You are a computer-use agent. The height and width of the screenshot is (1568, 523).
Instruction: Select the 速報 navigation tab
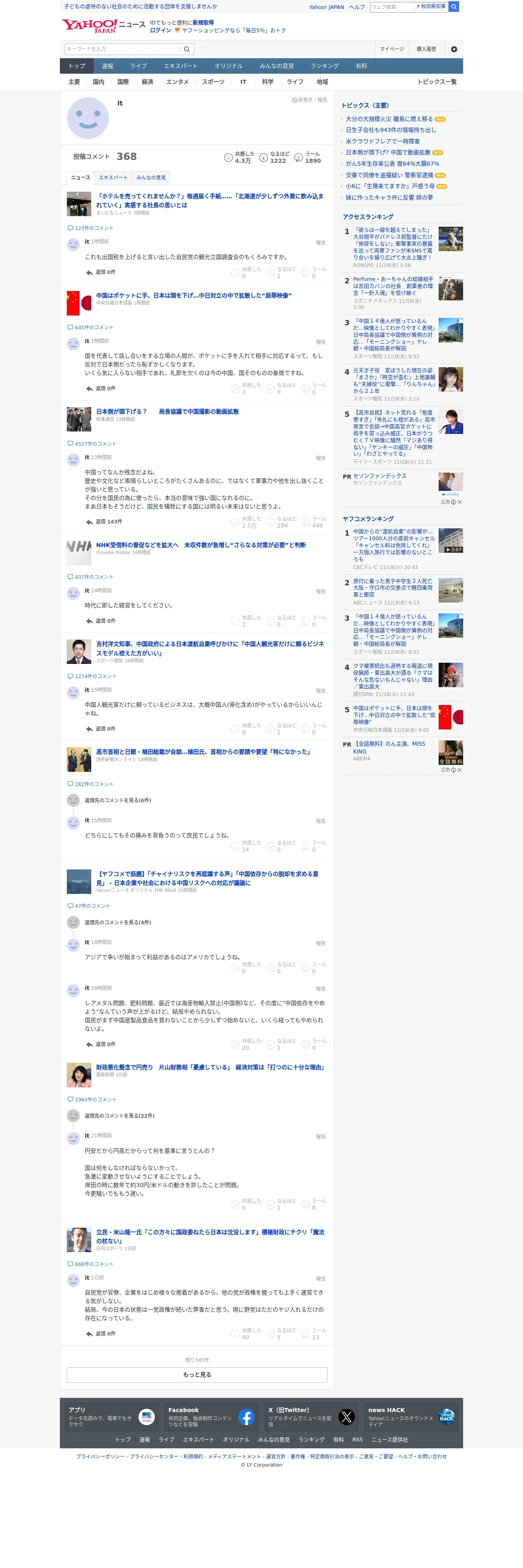pos(108,66)
